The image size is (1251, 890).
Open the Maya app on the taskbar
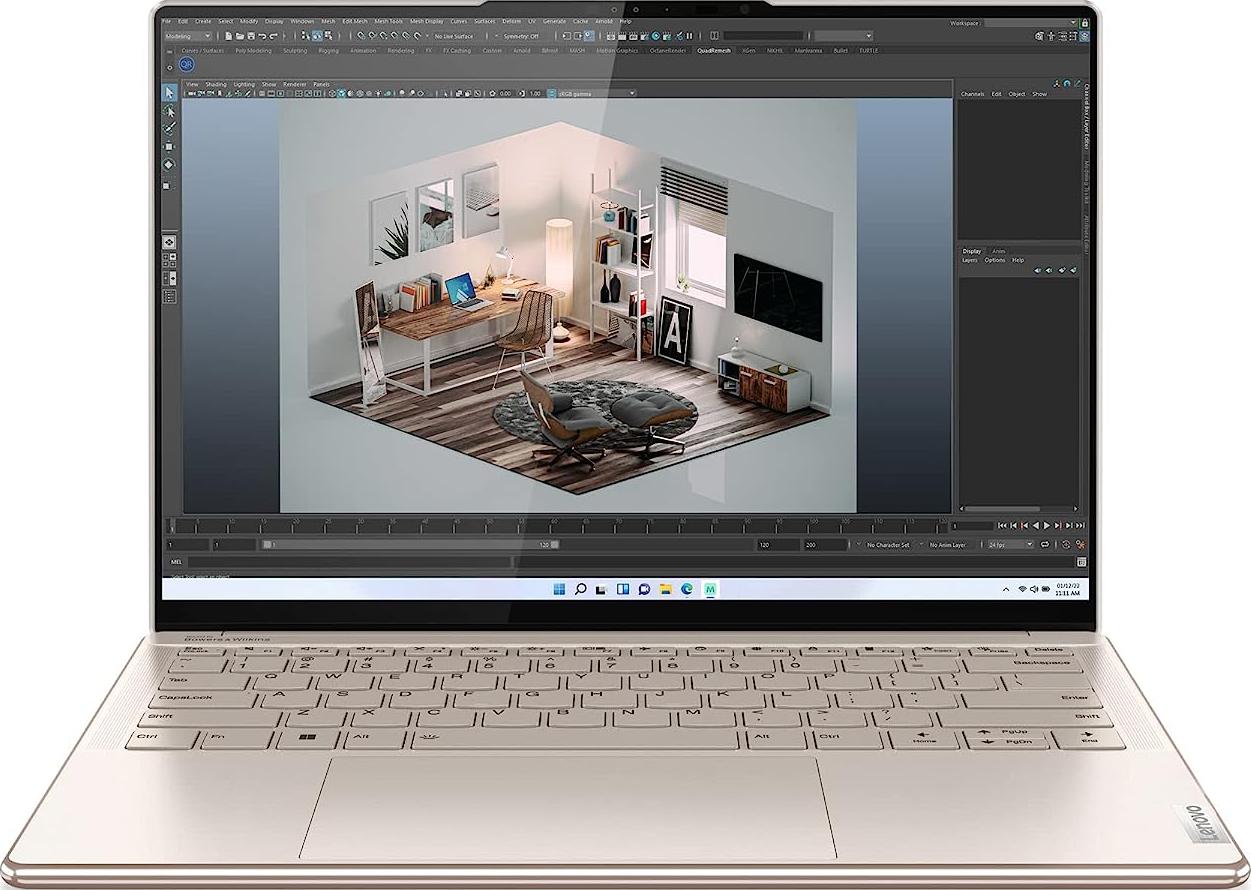[710, 589]
